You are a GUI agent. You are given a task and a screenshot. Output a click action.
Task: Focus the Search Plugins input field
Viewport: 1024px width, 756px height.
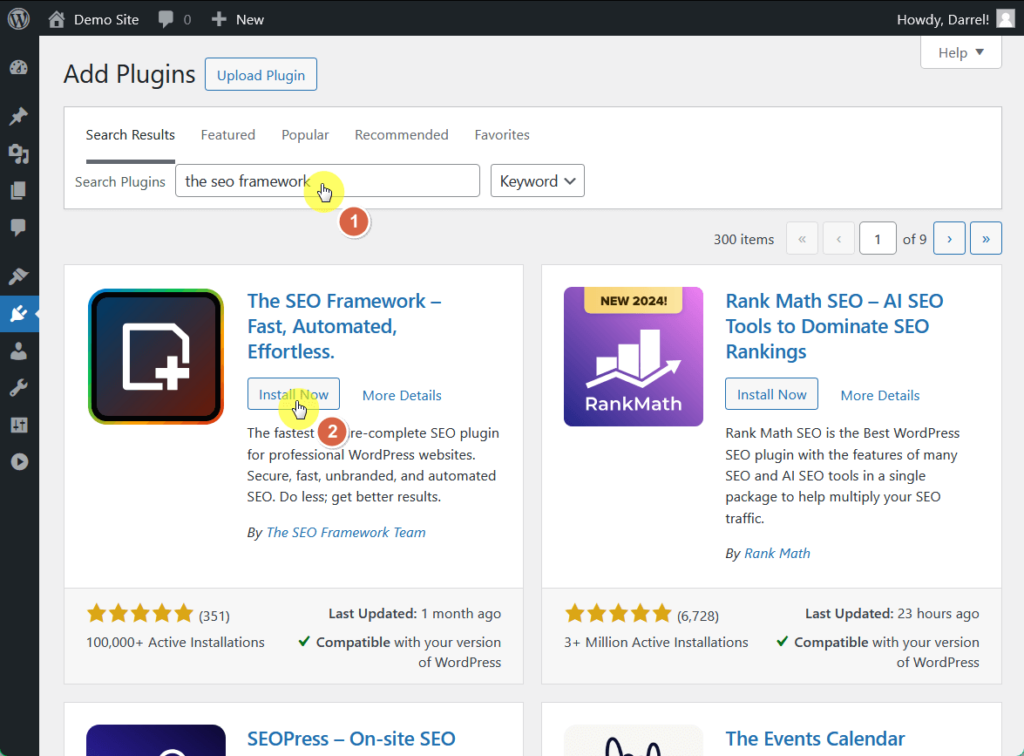tap(327, 181)
